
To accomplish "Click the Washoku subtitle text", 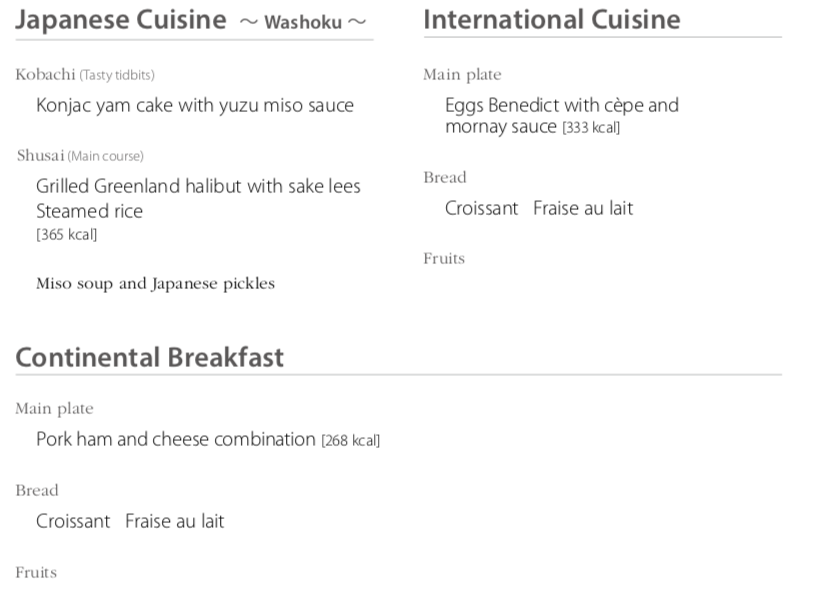I will tap(303, 22).
